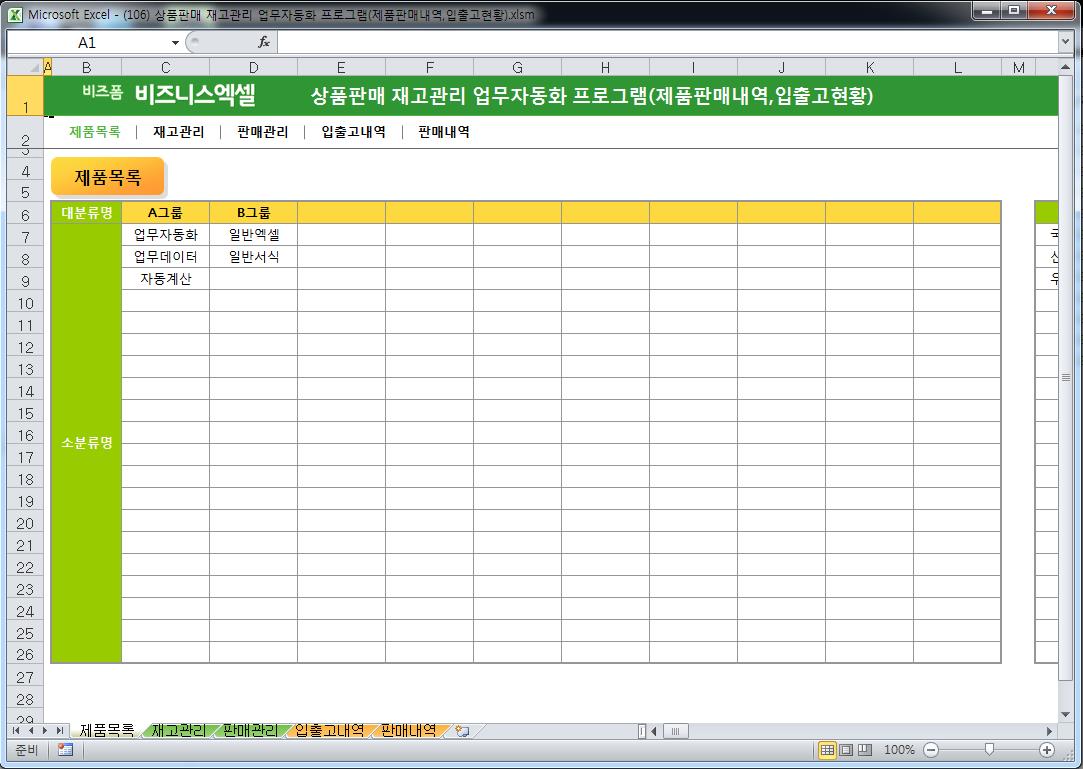This screenshot has height=769, width=1083.
Task: Click the Select All corner button
Action: coord(26,67)
